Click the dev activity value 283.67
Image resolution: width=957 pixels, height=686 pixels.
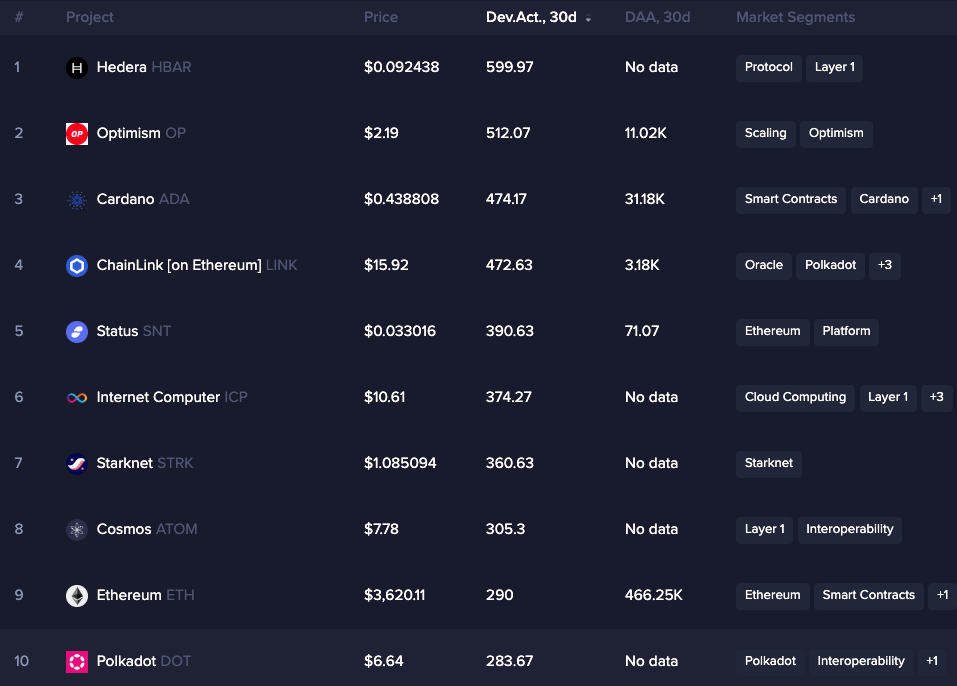point(510,661)
